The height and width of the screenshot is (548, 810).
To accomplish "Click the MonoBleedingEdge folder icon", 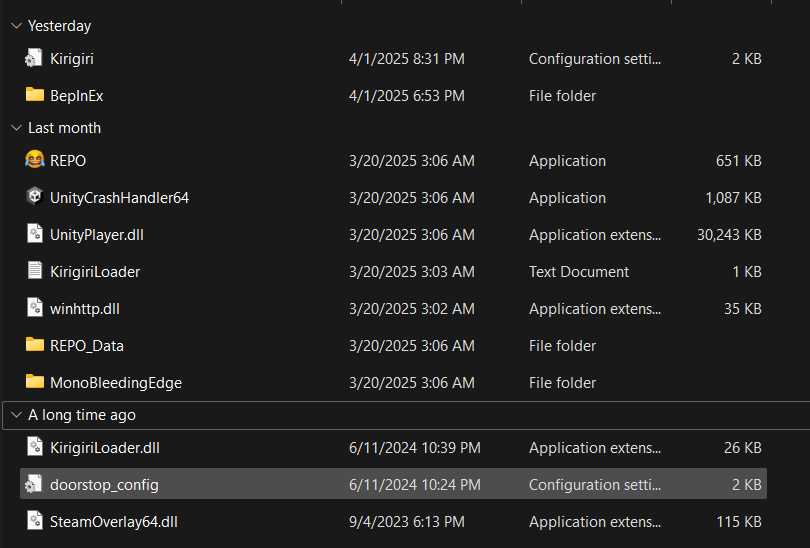I will click(34, 383).
